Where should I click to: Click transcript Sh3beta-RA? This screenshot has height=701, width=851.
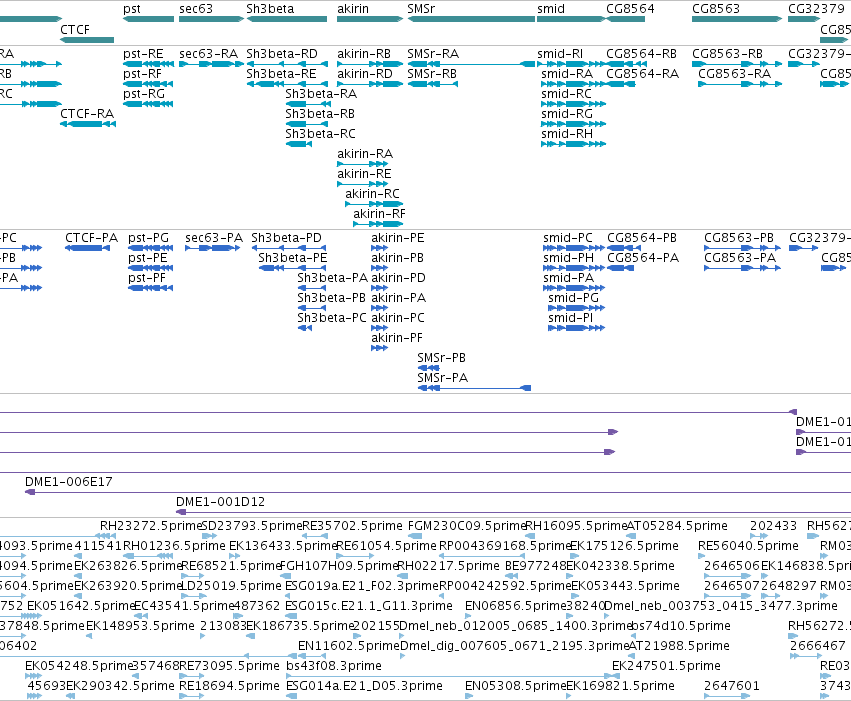pyautogui.click(x=321, y=94)
